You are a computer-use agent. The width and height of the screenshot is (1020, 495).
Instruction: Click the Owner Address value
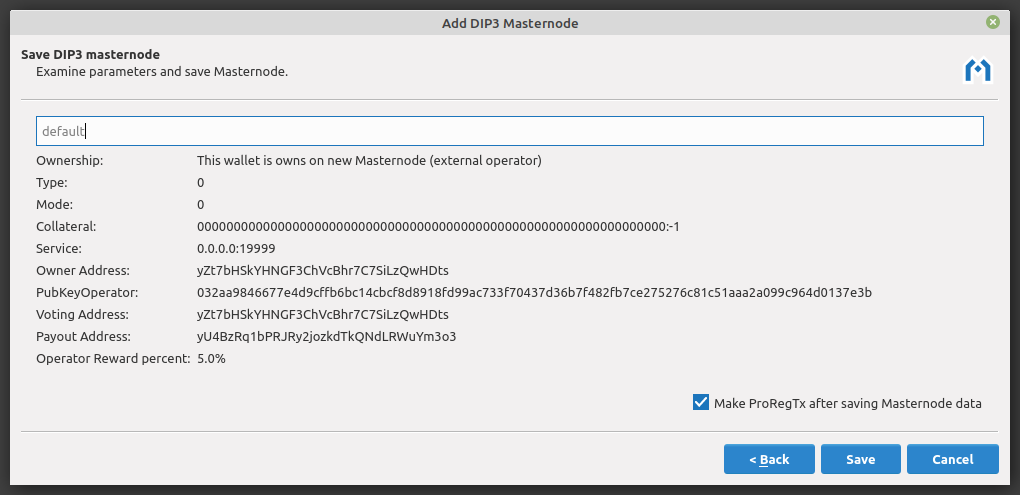(322, 271)
